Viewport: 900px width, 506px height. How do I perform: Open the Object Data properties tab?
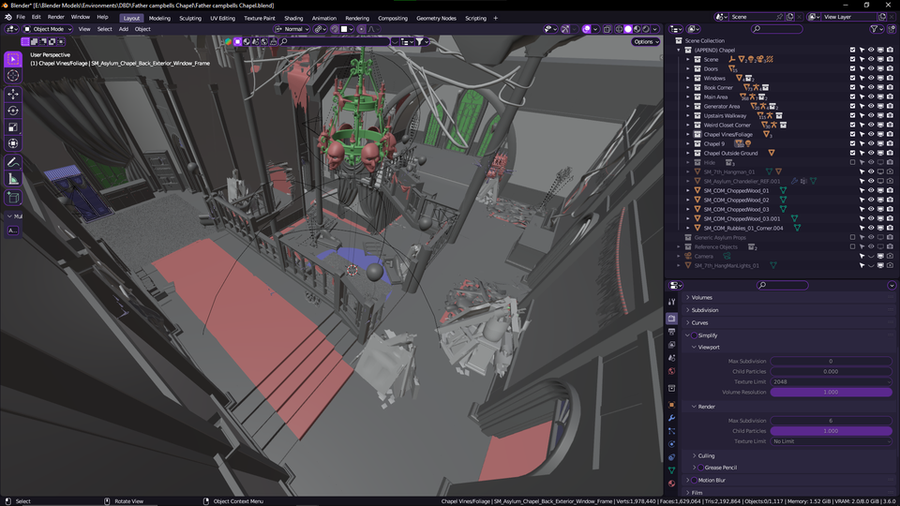click(x=672, y=470)
